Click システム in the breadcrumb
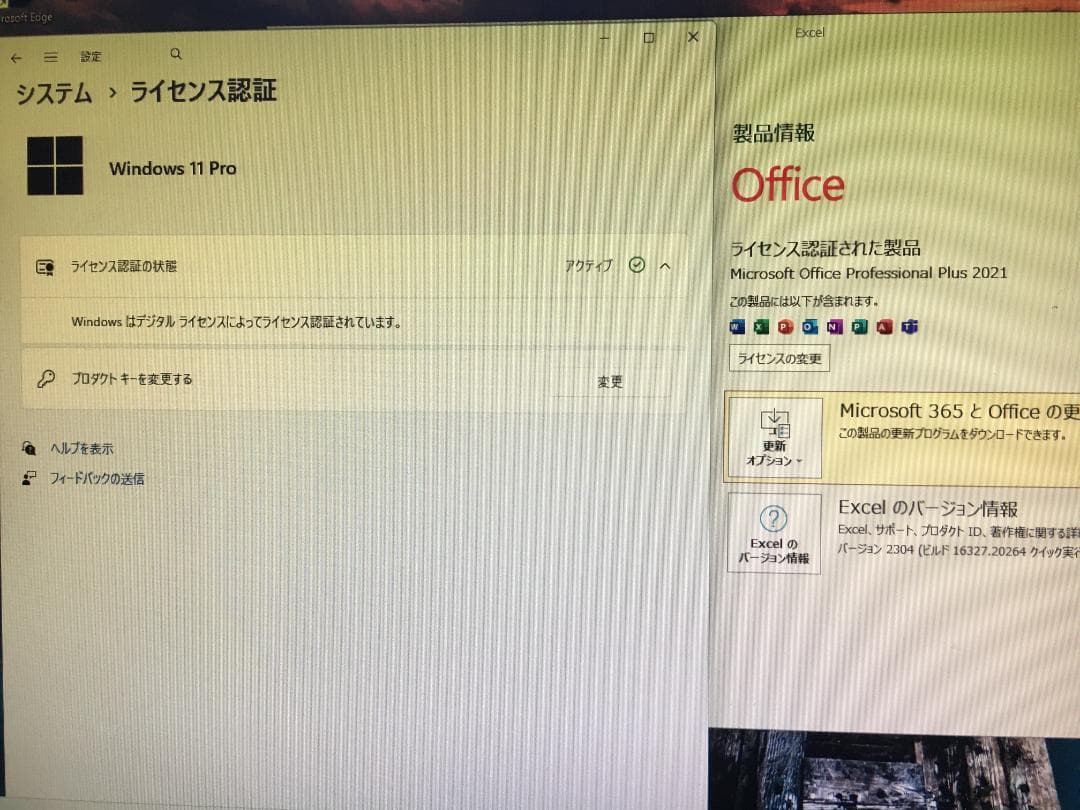1080x810 pixels. (52, 91)
